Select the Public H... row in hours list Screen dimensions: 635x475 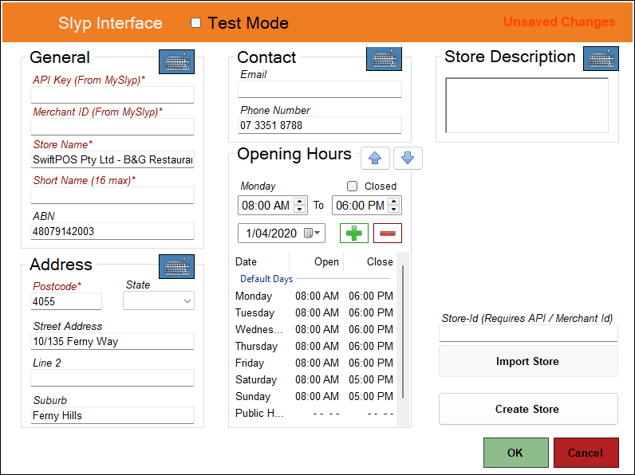[x=314, y=413]
